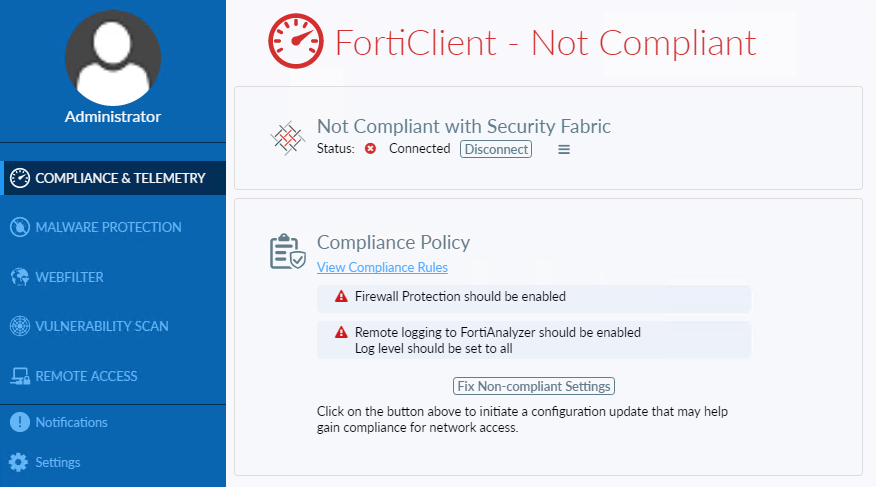The height and width of the screenshot is (487, 876).
Task: Select Vulnerability Scan in the sidebar
Action: pyautogui.click(x=101, y=326)
